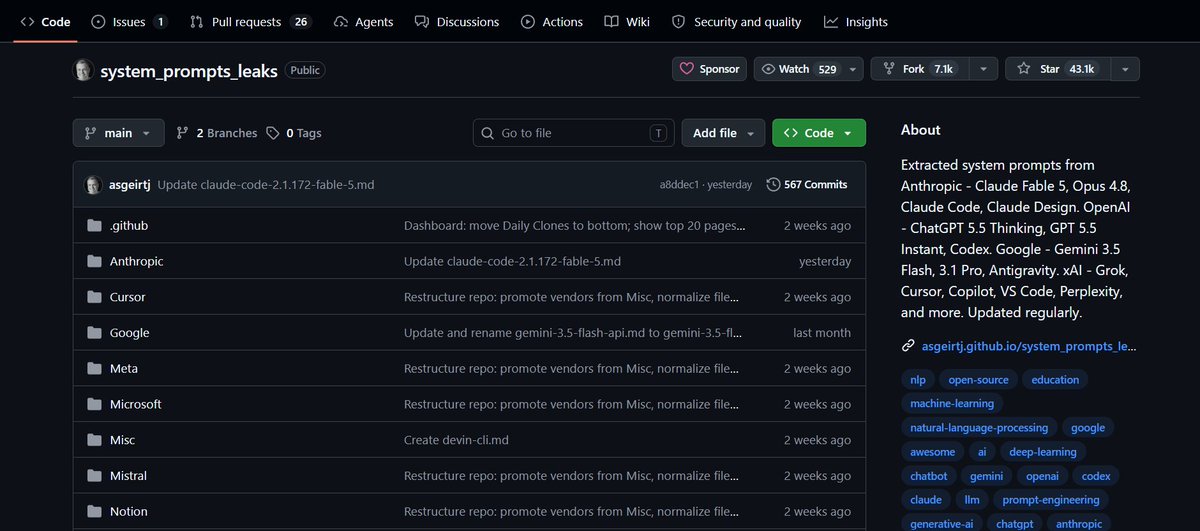
Task: Select the open-source topic tag
Action: [980, 380]
